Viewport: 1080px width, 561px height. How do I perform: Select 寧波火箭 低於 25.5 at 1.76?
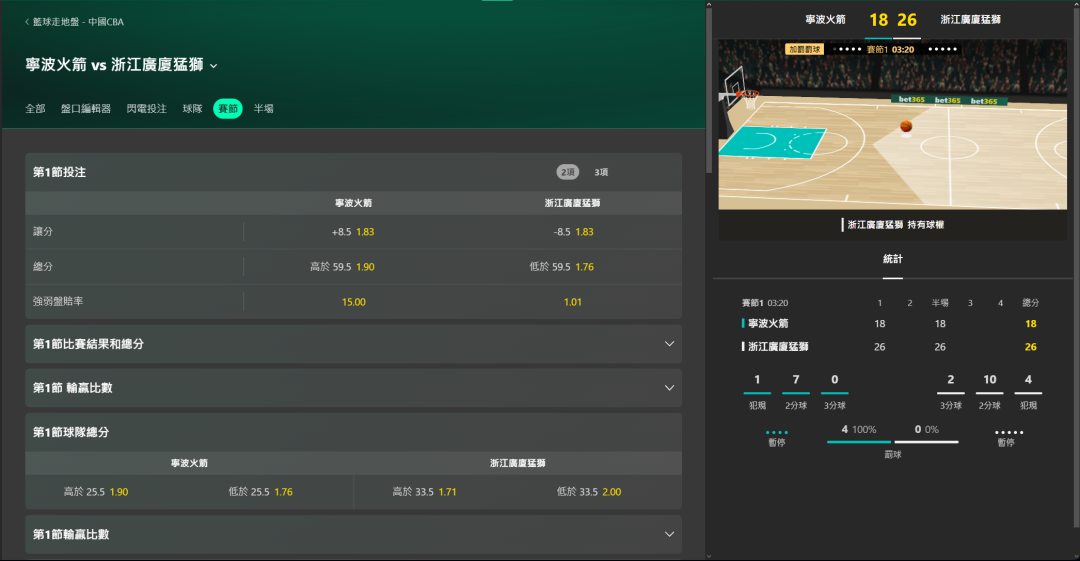tap(260, 492)
